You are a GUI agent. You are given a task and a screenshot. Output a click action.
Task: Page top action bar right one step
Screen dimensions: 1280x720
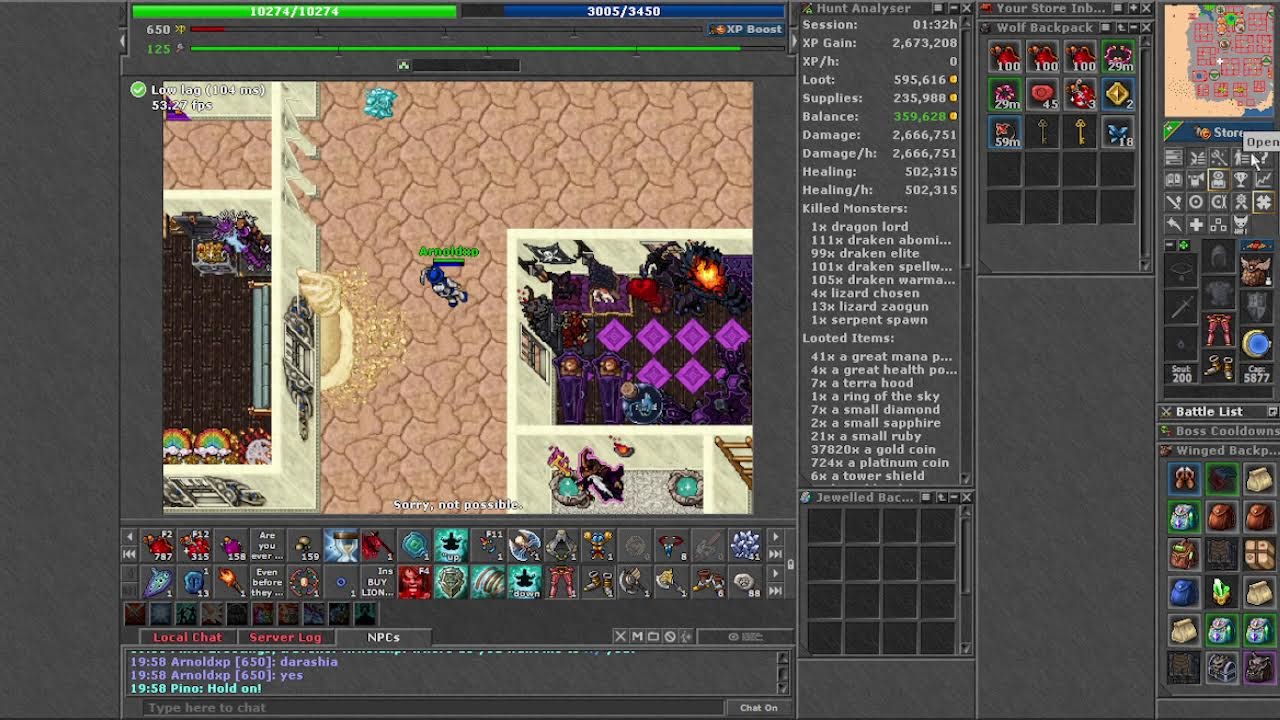point(775,538)
